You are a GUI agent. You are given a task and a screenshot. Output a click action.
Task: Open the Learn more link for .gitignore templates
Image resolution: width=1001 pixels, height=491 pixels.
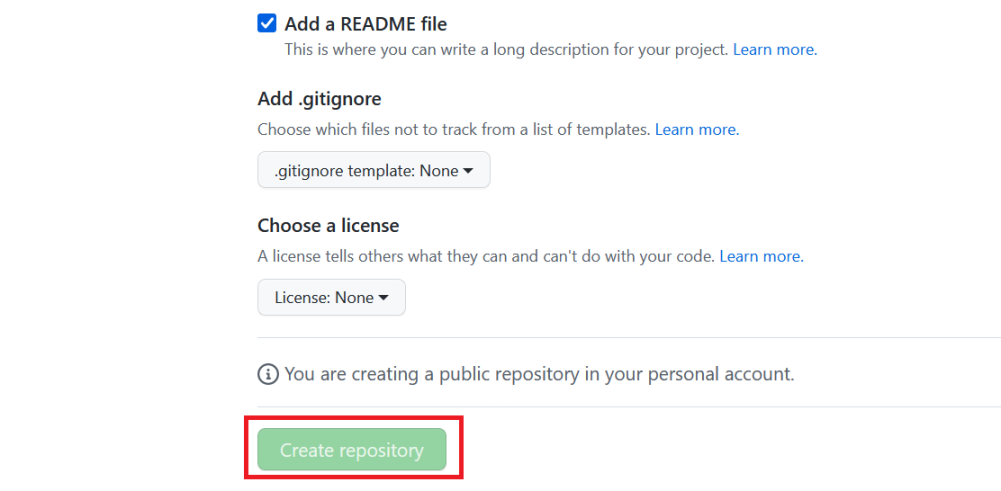[x=697, y=130]
